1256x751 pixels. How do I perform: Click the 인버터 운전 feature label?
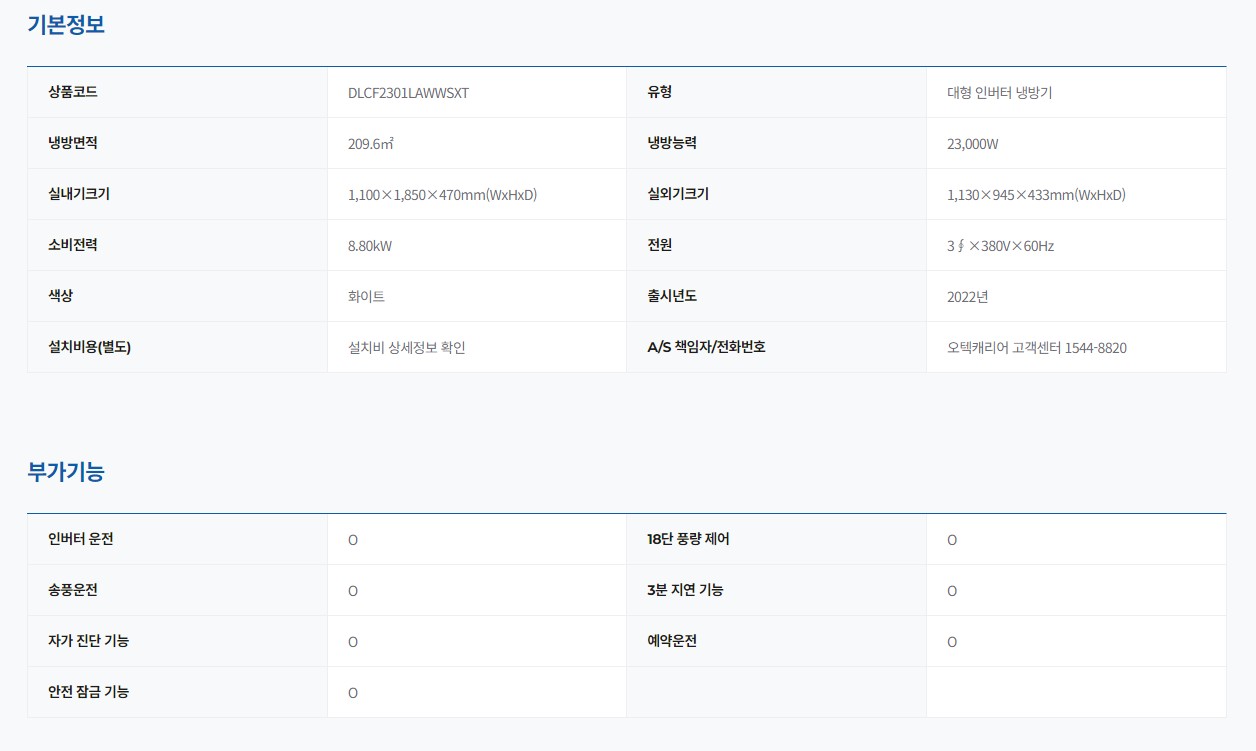pyautogui.click(x=81, y=539)
